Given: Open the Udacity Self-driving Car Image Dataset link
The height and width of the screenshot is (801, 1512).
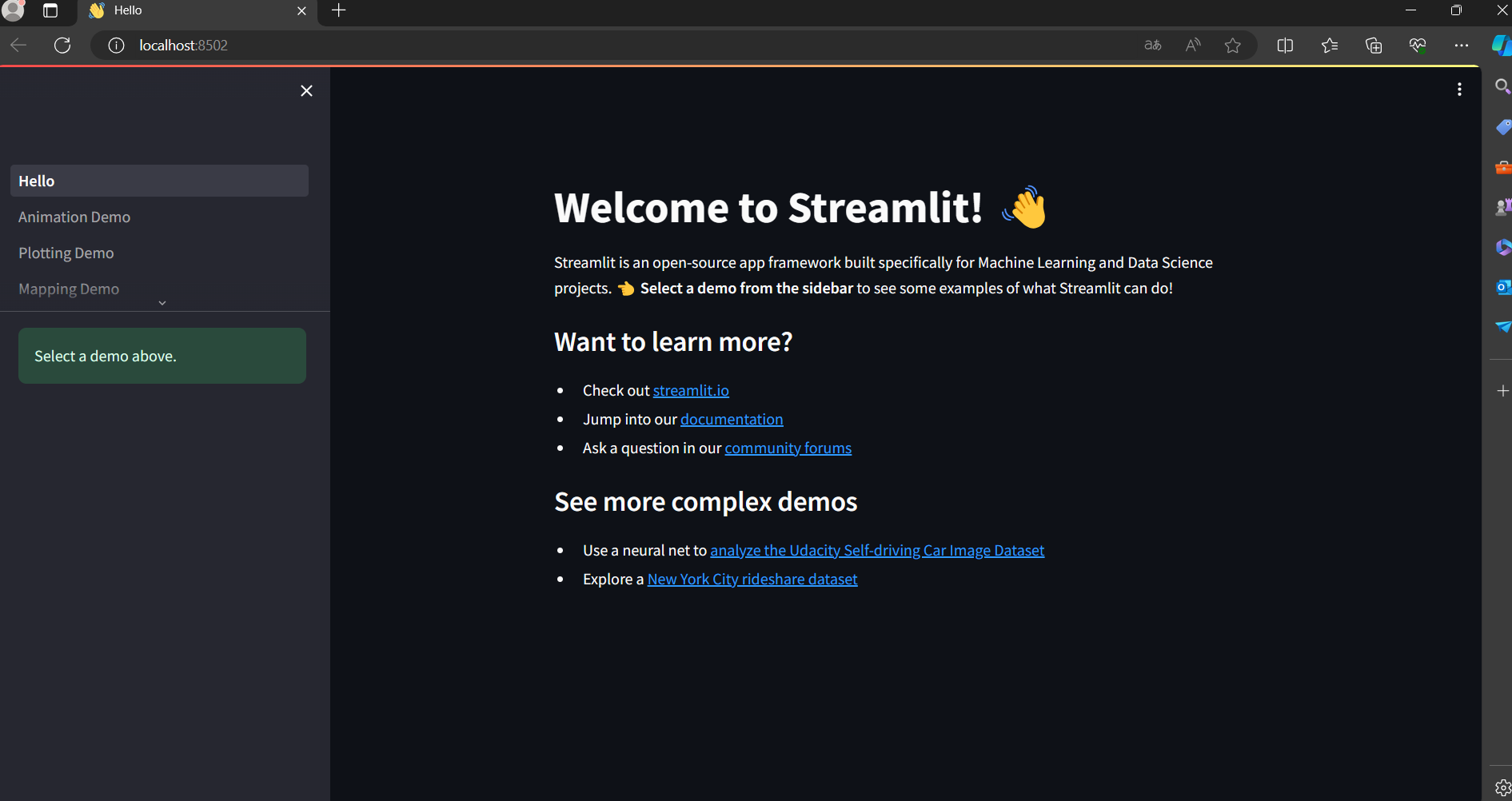Looking at the screenshot, I should [877, 550].
